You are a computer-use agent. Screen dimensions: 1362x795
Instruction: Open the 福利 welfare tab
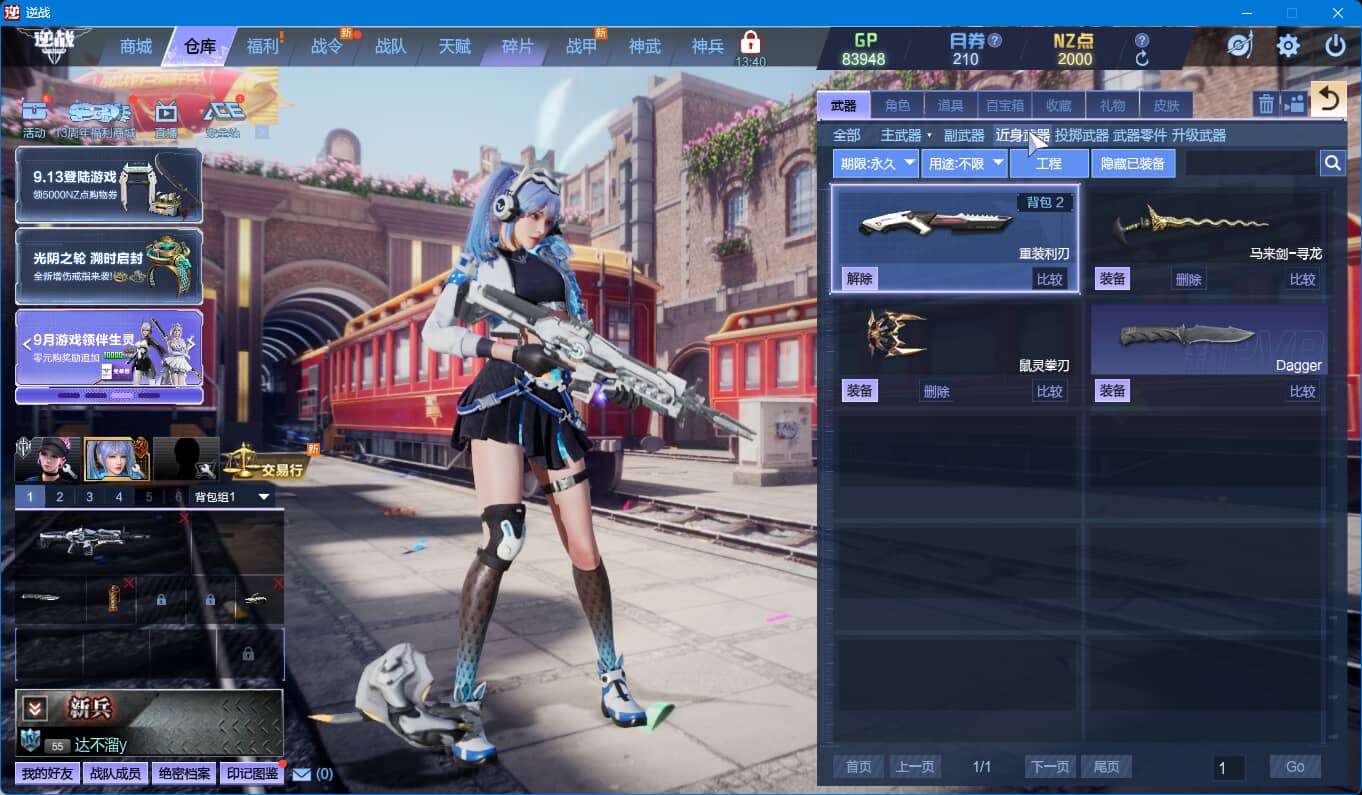263,47
